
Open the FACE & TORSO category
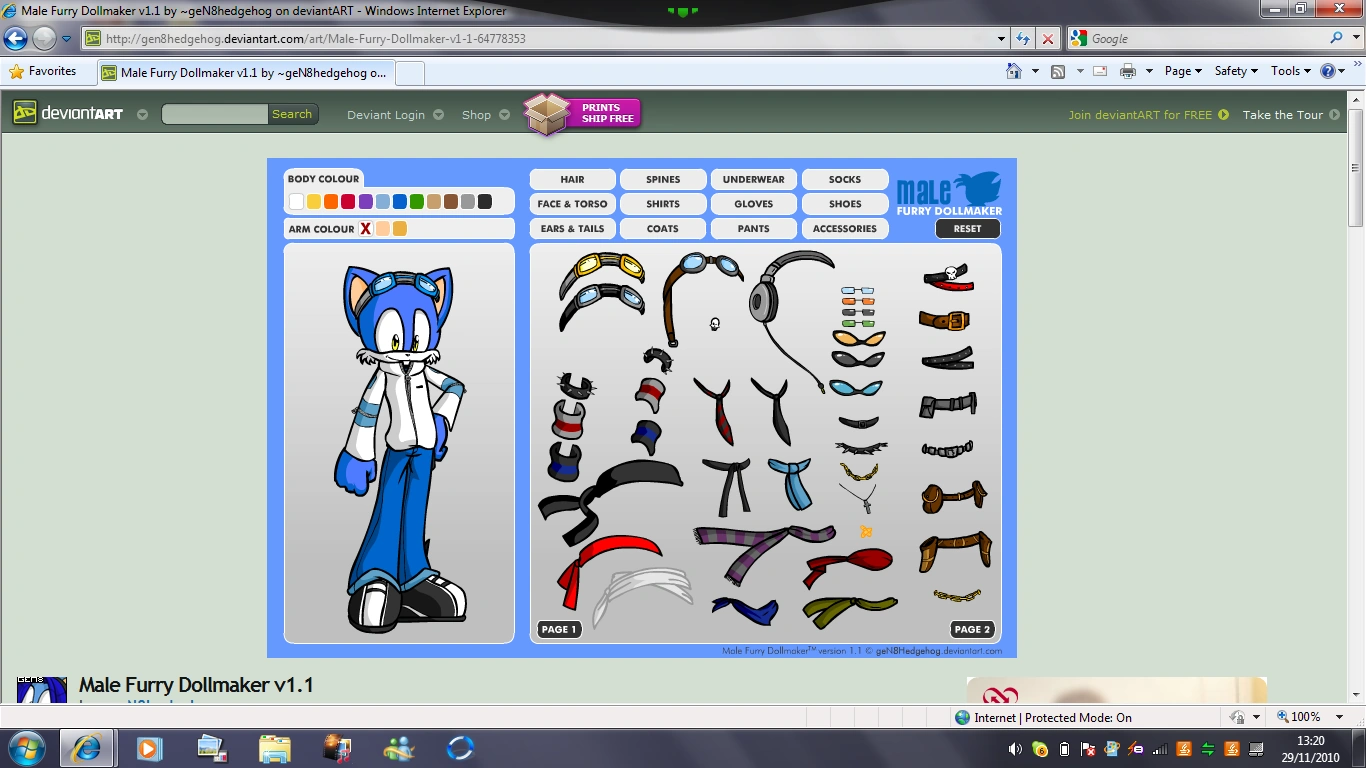pyautogui.click(x=573, y=204)
